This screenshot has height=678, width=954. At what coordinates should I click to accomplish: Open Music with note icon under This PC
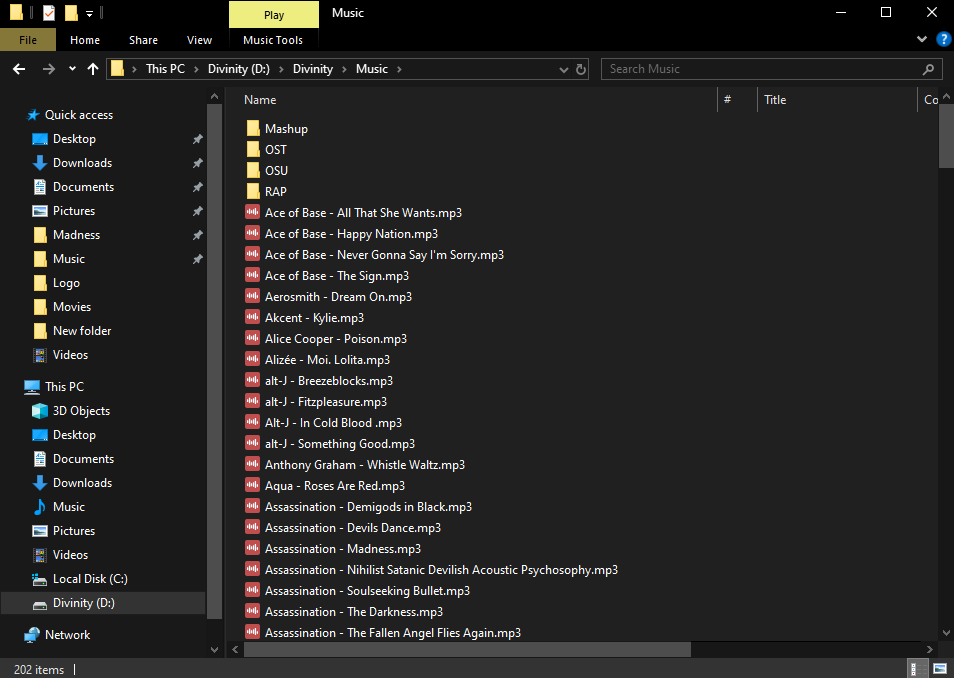click(68, 507)
